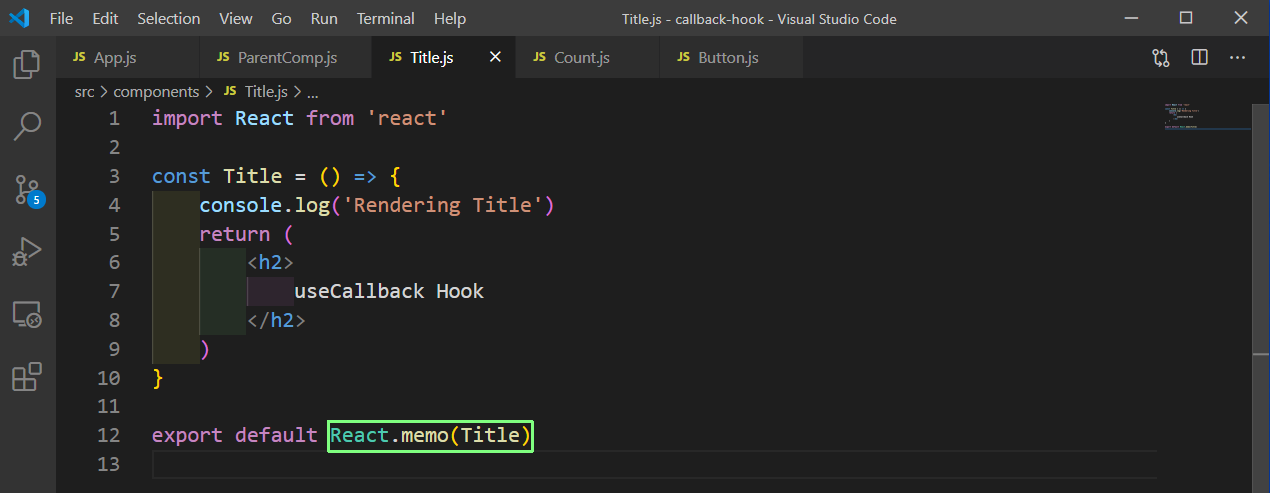The image size is (1270, 493).
Task: Click the word 'import' on line 1
Action: (187, 118)
